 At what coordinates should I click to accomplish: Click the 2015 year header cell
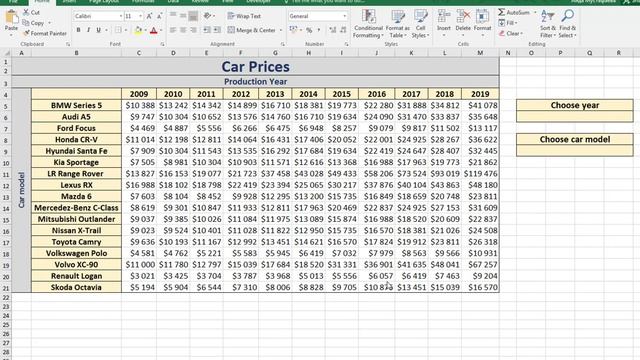coord(342,94)
